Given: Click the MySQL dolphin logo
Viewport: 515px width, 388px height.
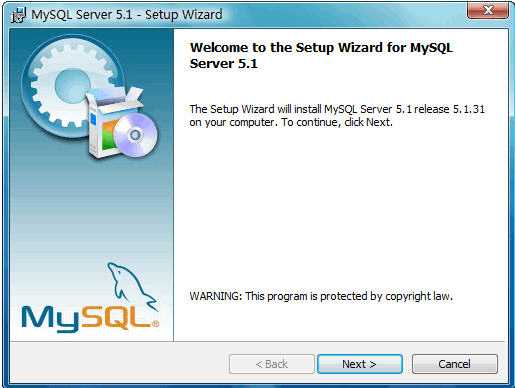Looking at the screenshot, I should pyautogui.click(x=132, y=287).
